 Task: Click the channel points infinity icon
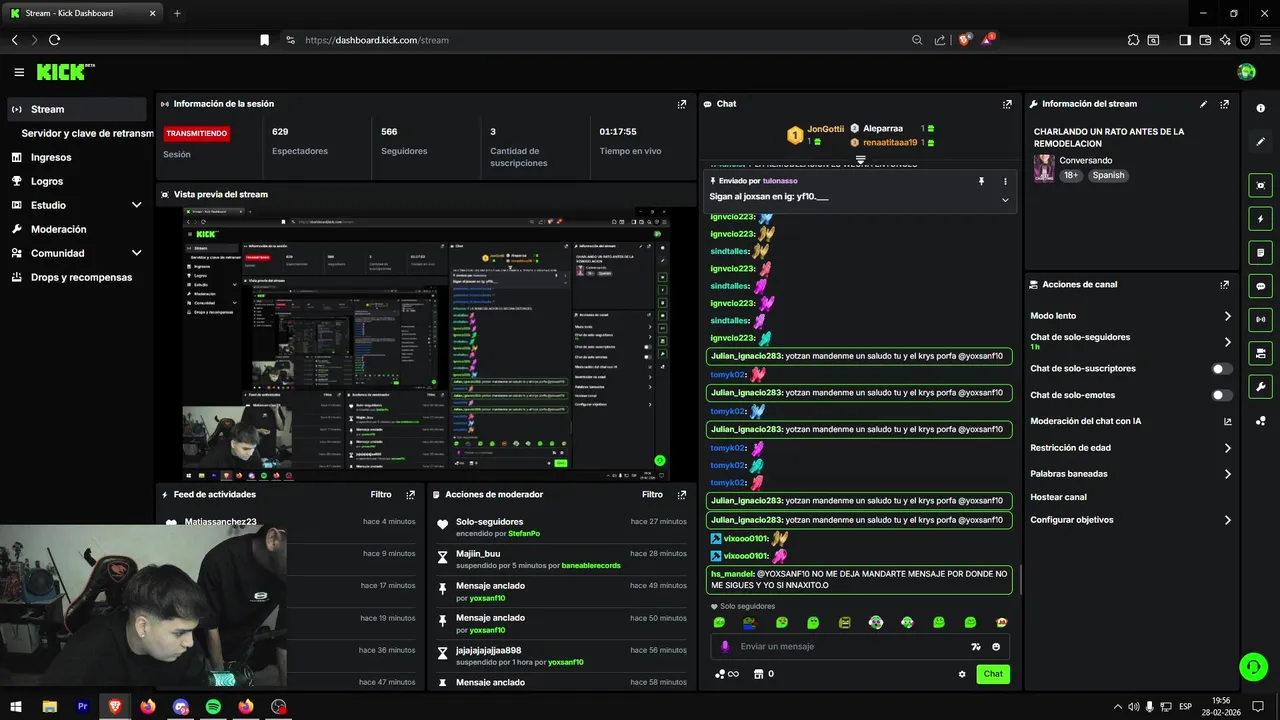point(727,674)
